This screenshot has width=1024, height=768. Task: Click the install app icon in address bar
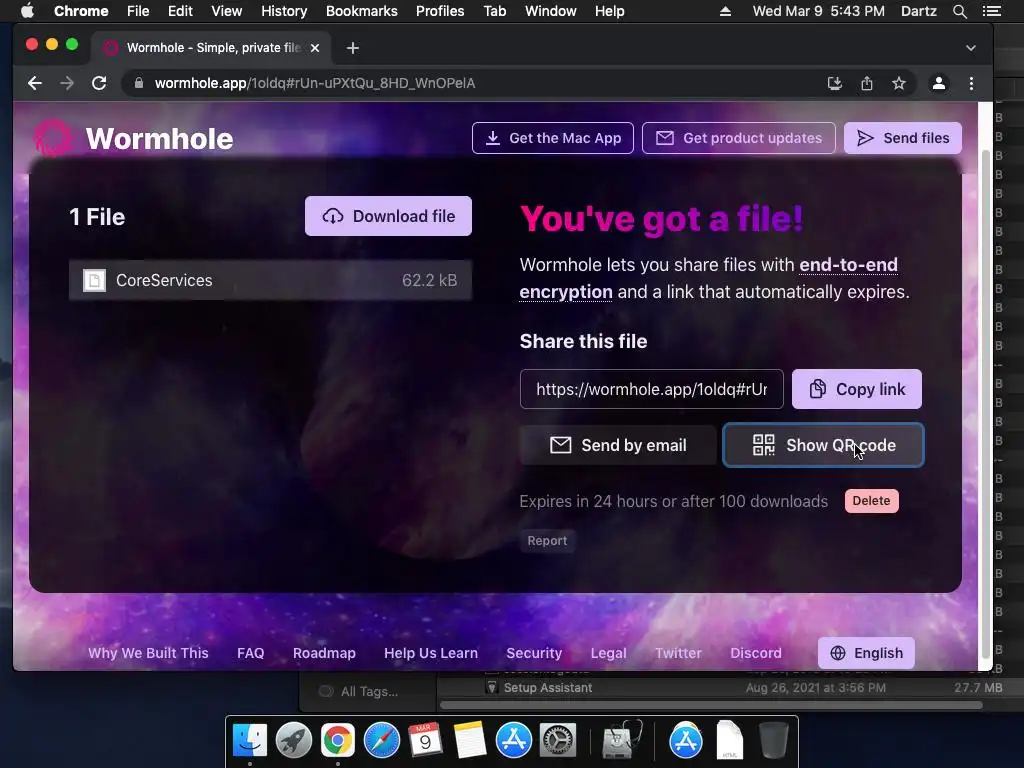tap(835, 83)
